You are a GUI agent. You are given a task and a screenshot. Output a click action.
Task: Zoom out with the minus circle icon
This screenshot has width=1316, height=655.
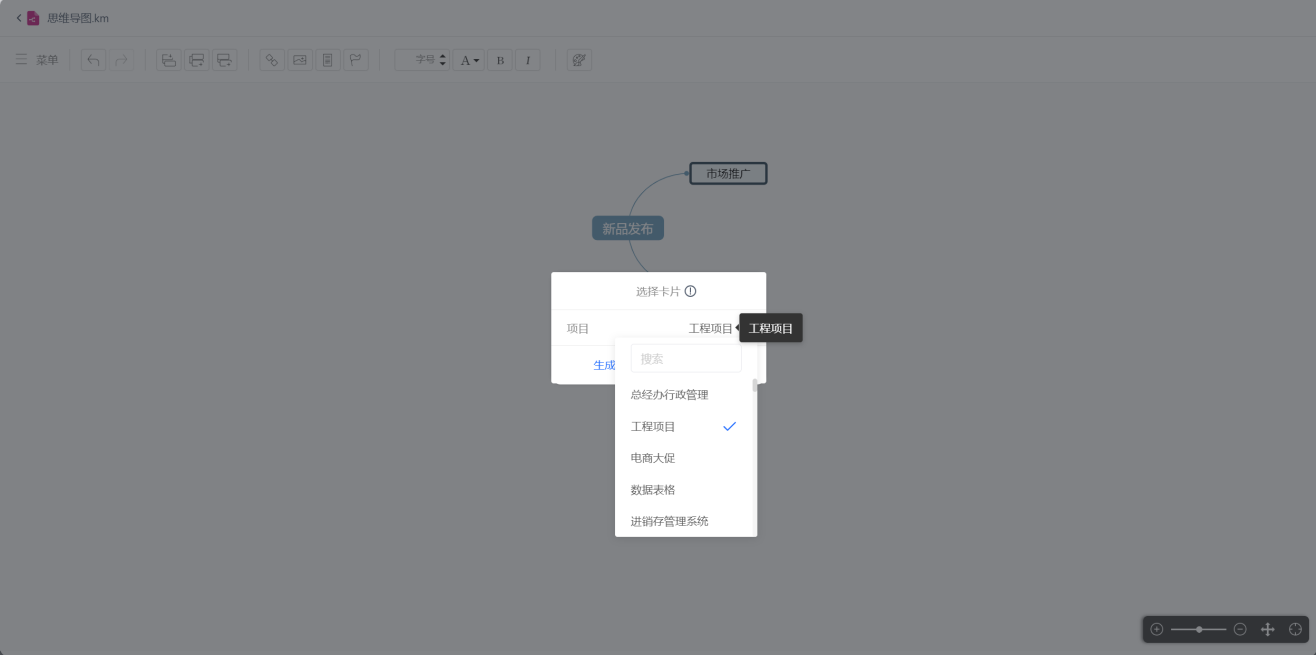point(1240,629)
